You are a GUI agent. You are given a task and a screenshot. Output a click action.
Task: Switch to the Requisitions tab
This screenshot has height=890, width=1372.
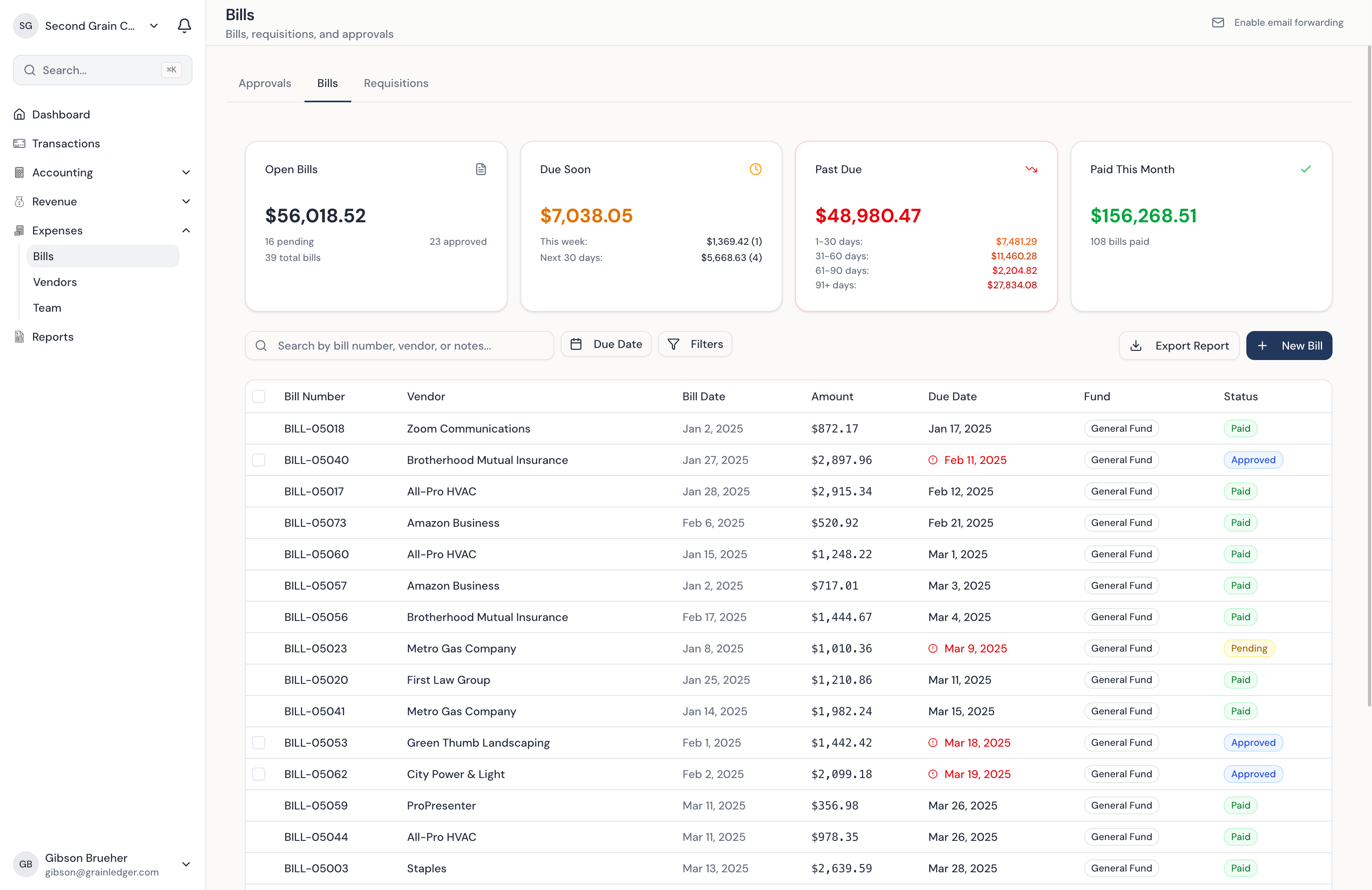396,83
